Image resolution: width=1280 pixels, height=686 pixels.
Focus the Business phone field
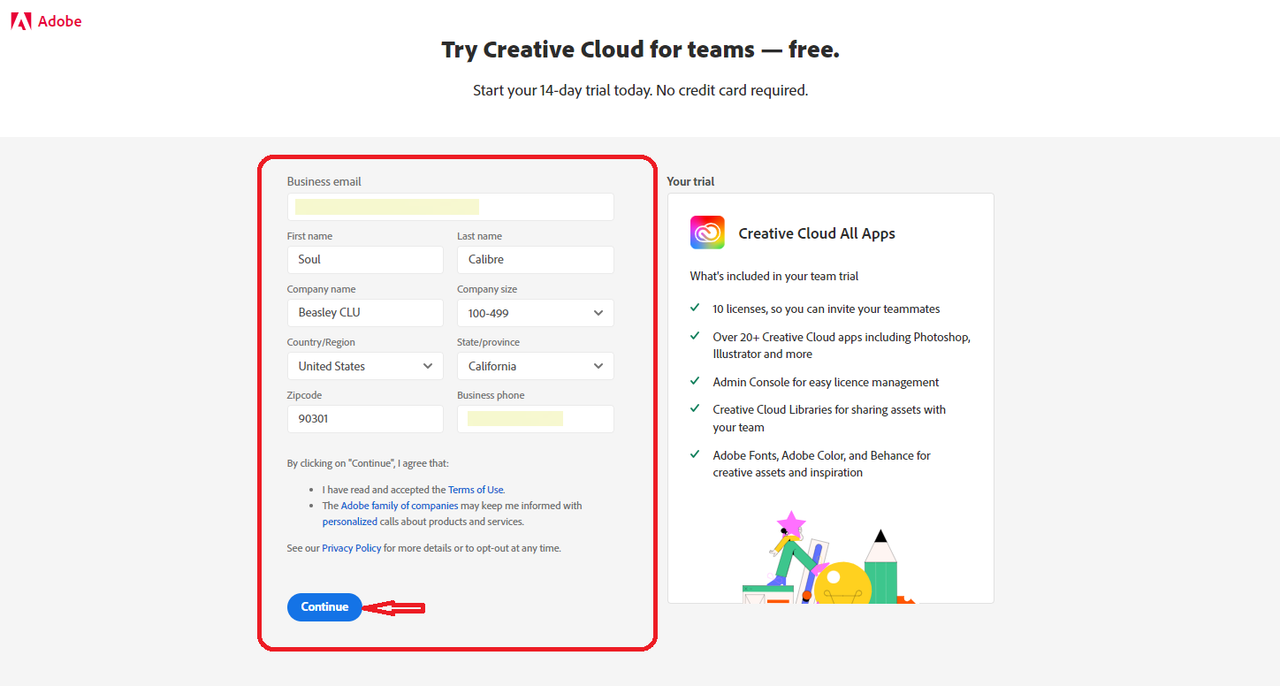pyautogui.click(x=535, y=419)
